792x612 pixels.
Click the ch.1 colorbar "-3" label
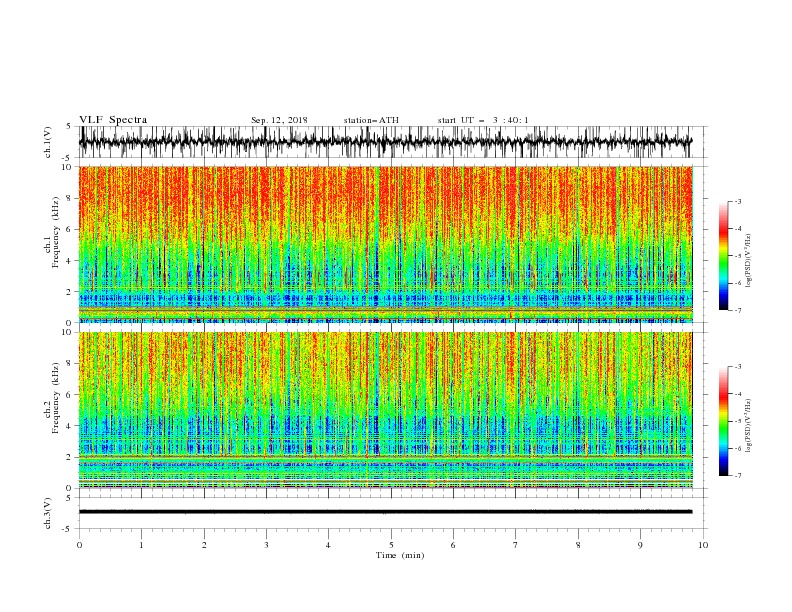tap(737, 201)
